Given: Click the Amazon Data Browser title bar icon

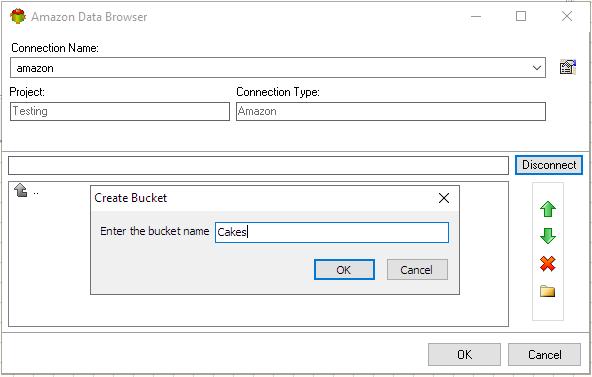Looking at the screenshot, I should click(18, 16).
